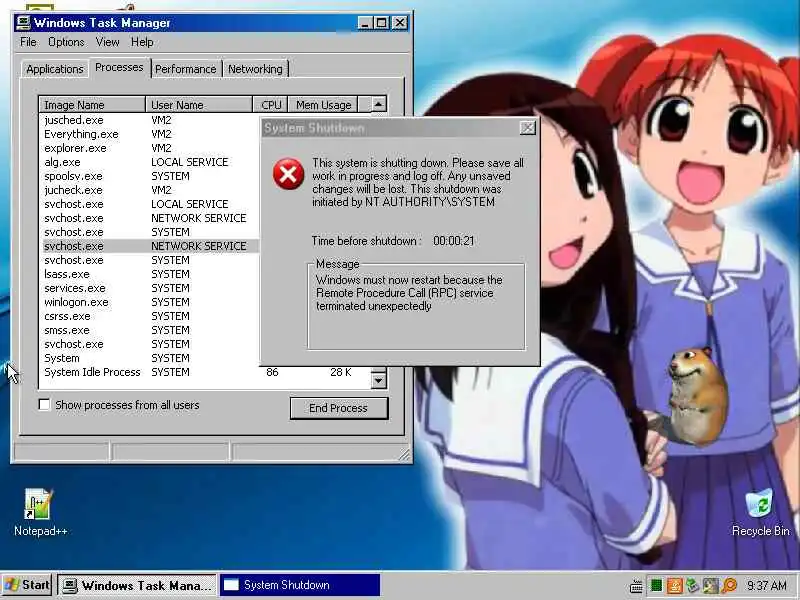Toggle Show processes from all users checkbox
Screen dimensions: 800x600
point(44,405)
